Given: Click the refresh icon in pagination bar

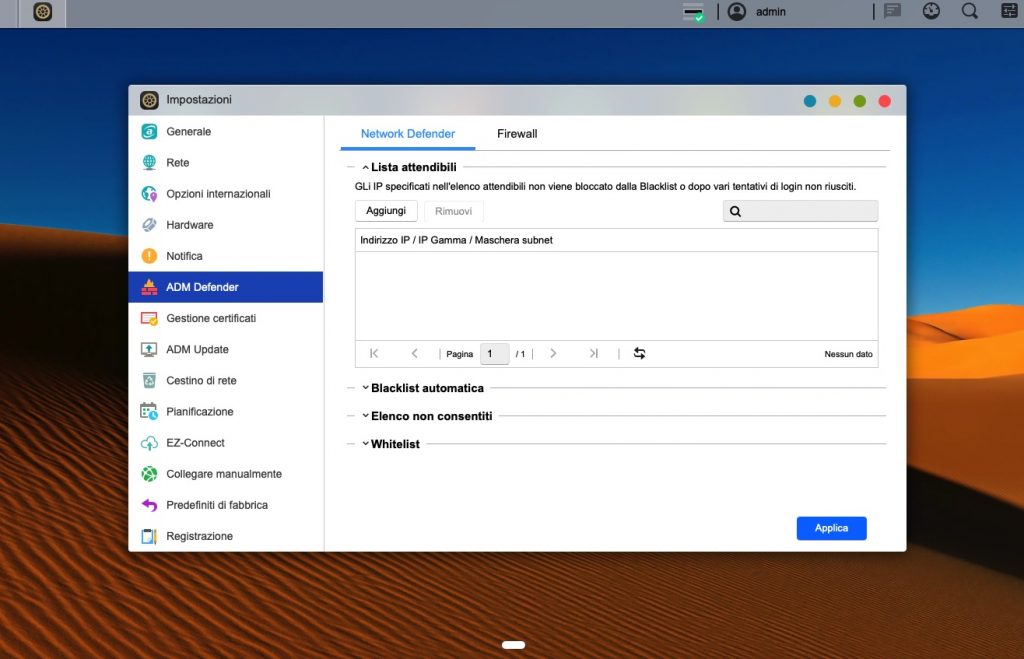Looking at the screenshot, I should [640, 353].
